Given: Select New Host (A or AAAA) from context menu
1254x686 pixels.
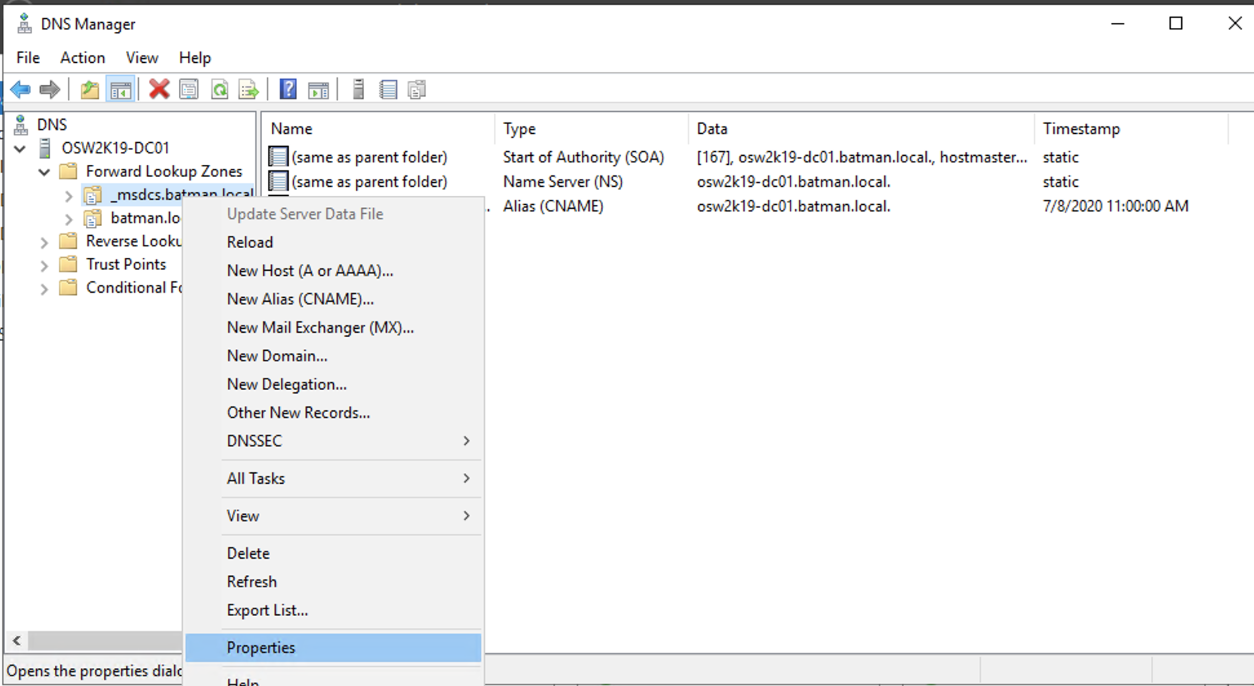Looking at the screenshot, I should 310,270.
